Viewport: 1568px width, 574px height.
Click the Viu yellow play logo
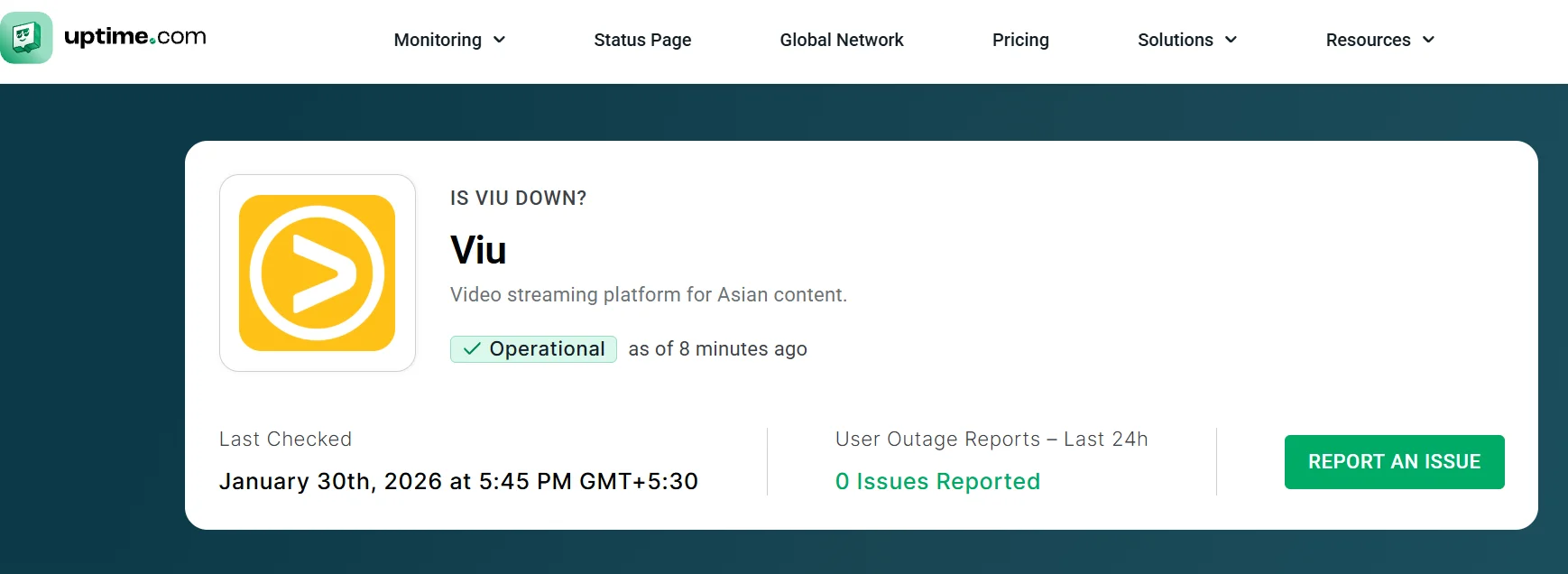317,273
